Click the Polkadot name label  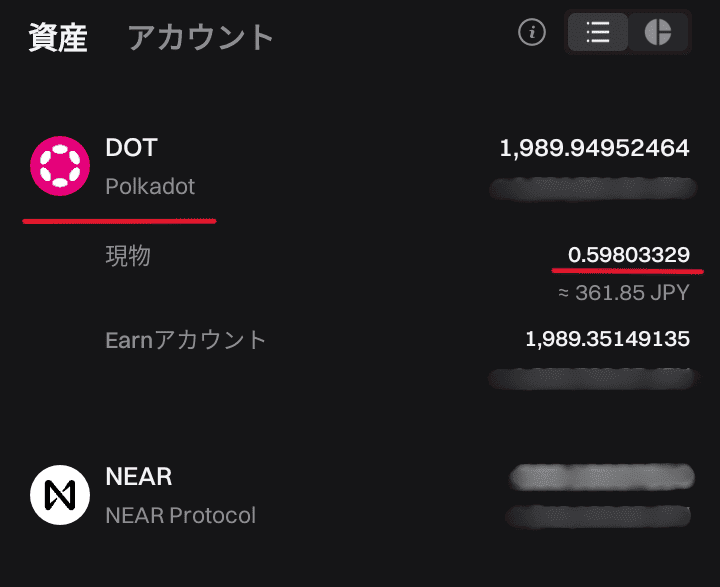pyautogui.click(x=150, y=187)
